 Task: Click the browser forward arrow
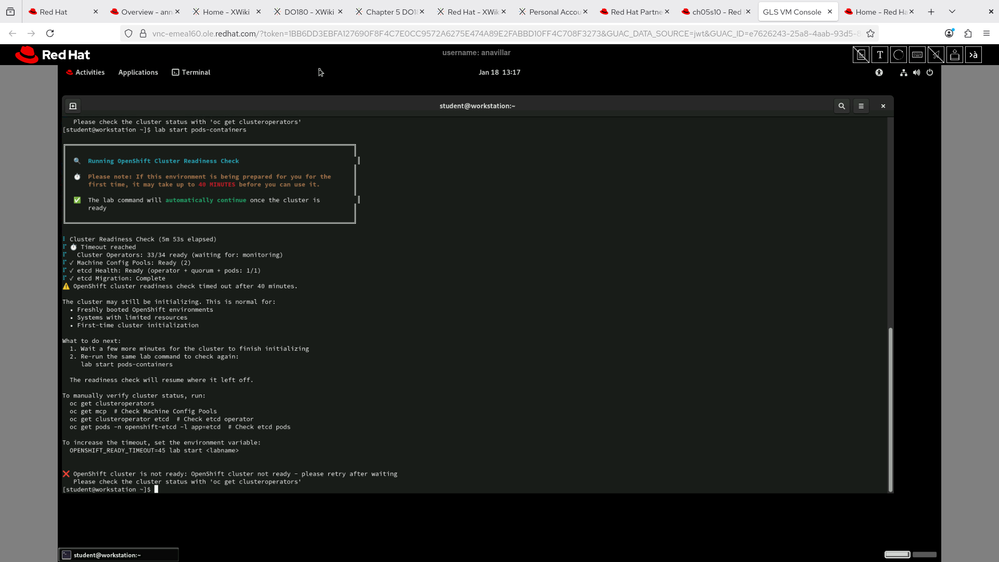[x=31, y=33]
